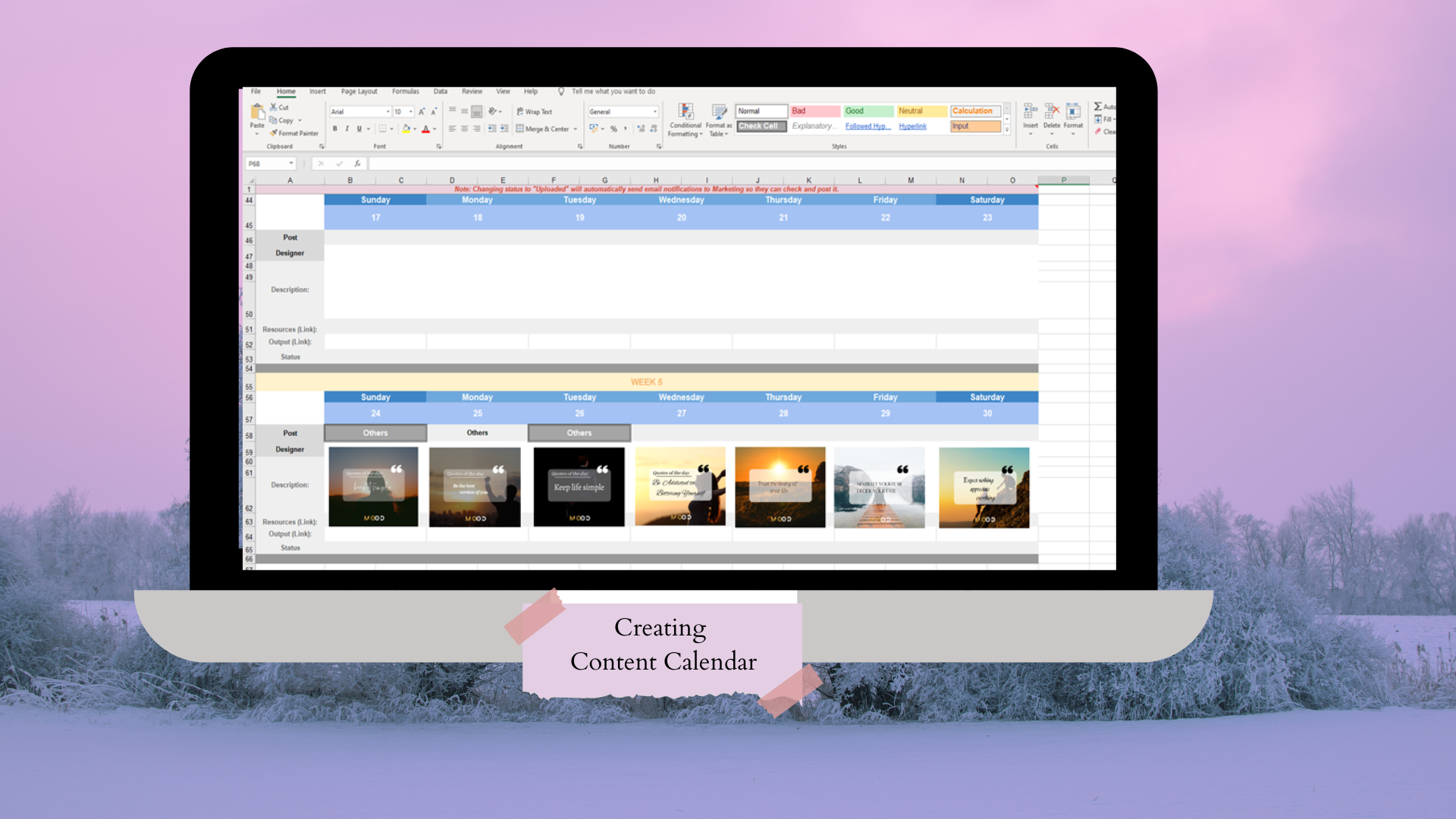Toggle Bold formatting
This screenshot has width=1456, height=819.
[x=335, y=129]
